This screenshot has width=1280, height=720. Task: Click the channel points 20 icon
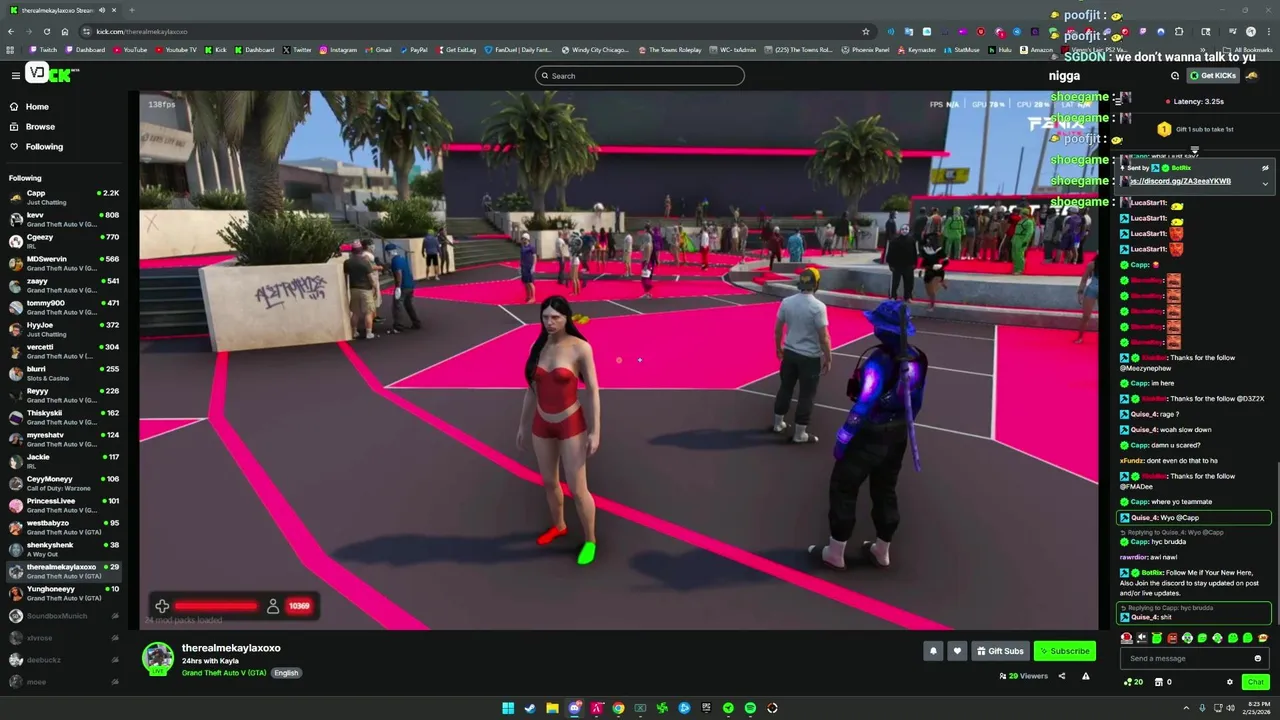coord(1134,682)
